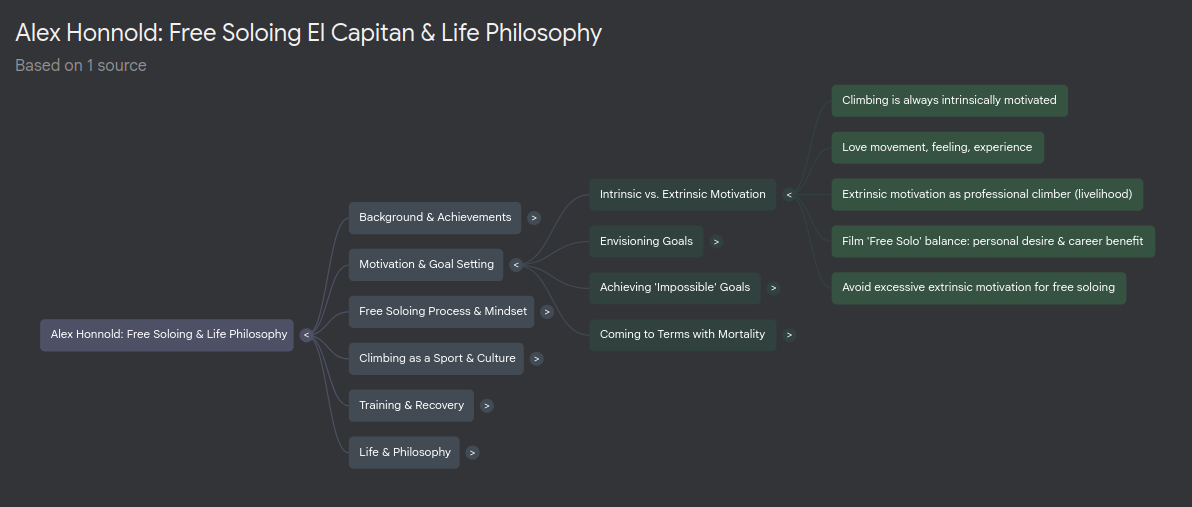Screen dimensions: 1192x507
Task: Expand the Background & Achievements node arrow
Action: pyautogui.click(x=534, y=218)
